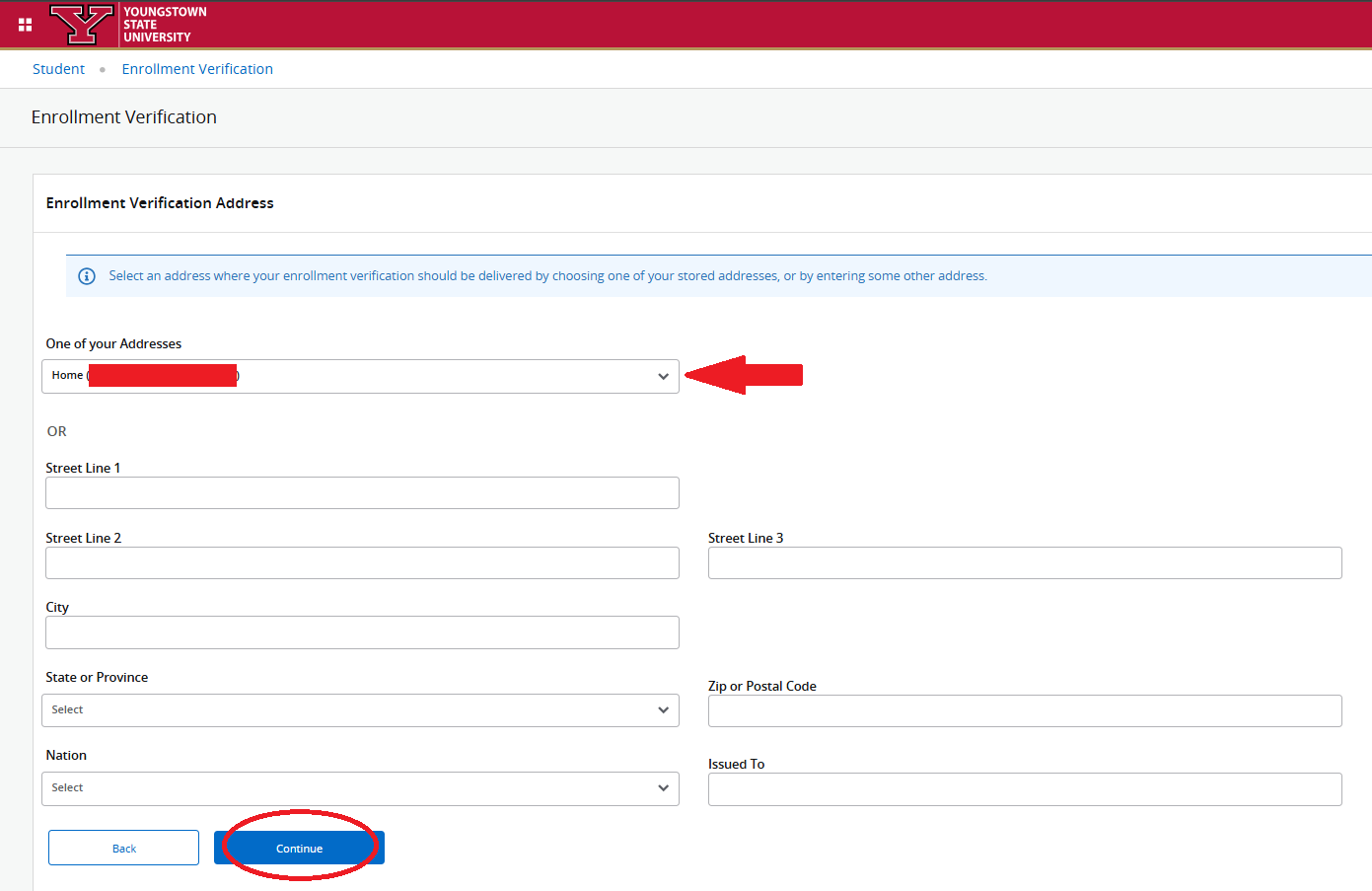Image resolution: width=1372 pixels, height=891 pixels.
Task: Open the State or Province dropdown
Action: click(x=360, y=709)
